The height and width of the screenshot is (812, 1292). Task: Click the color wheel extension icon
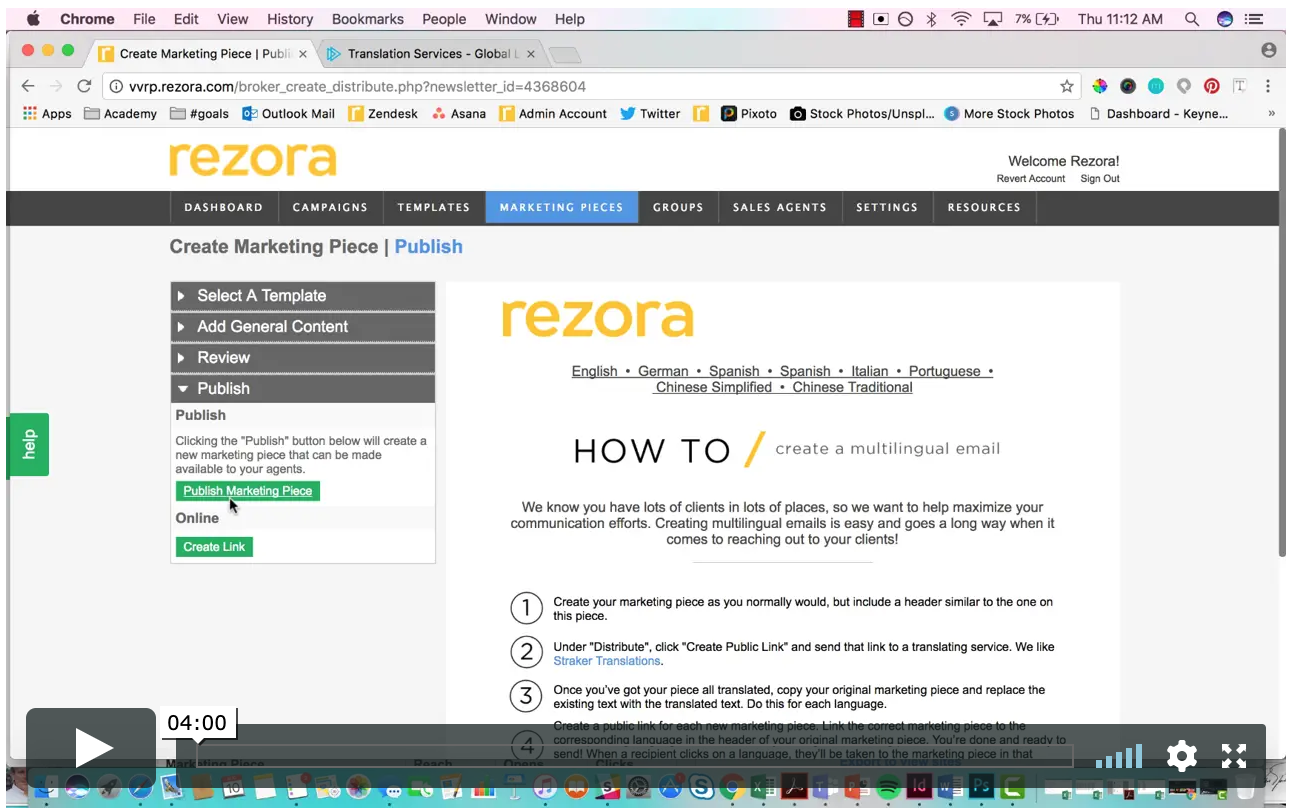(1100, 86)
